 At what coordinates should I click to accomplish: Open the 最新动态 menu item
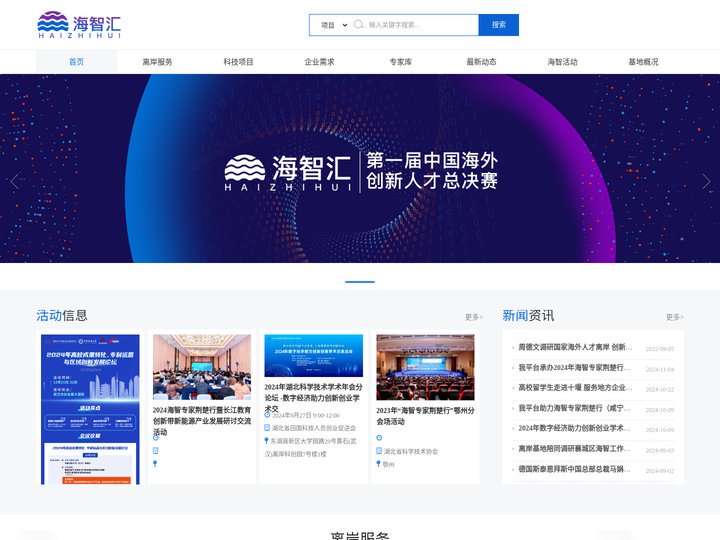481,62
